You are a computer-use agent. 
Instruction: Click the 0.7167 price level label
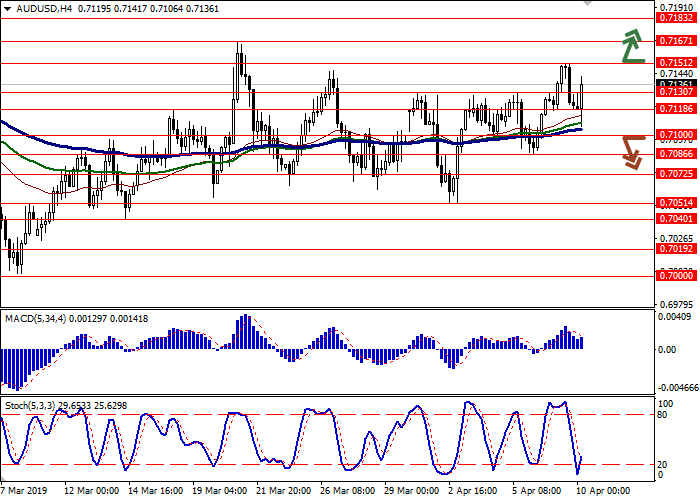point(677,41)
